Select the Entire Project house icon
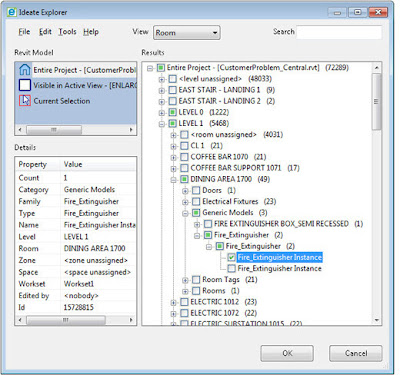400x375 pixels. [x=25, y=70]
